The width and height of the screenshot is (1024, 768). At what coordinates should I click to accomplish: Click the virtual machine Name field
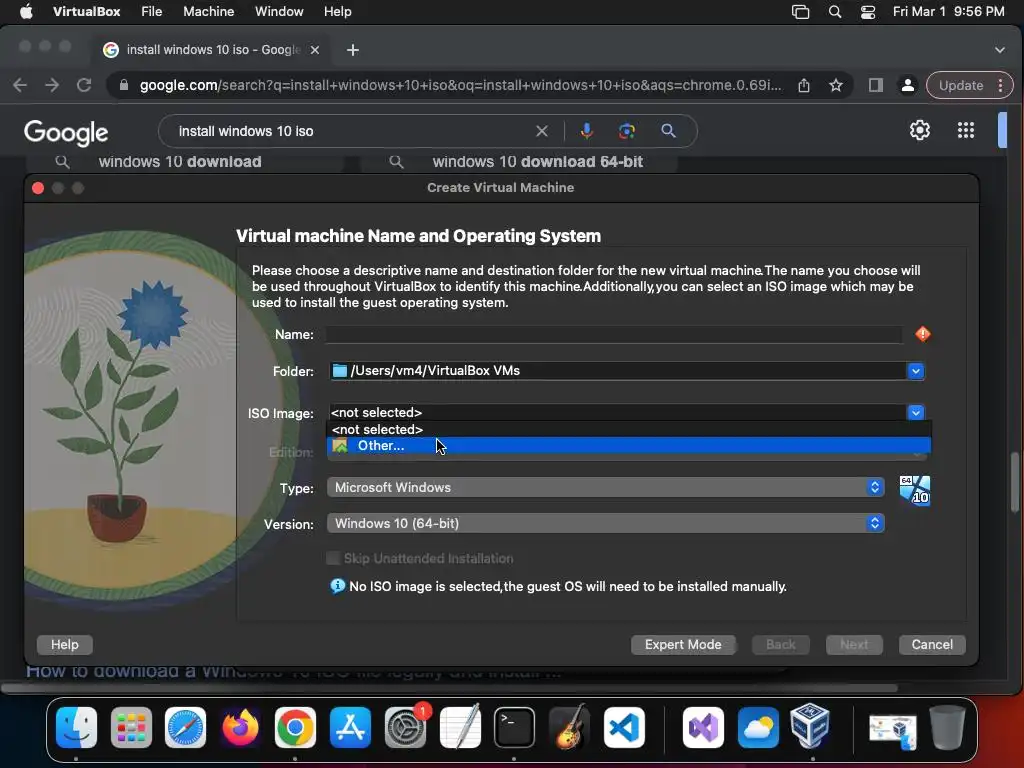pyautogui.click(x=615, y=334)
